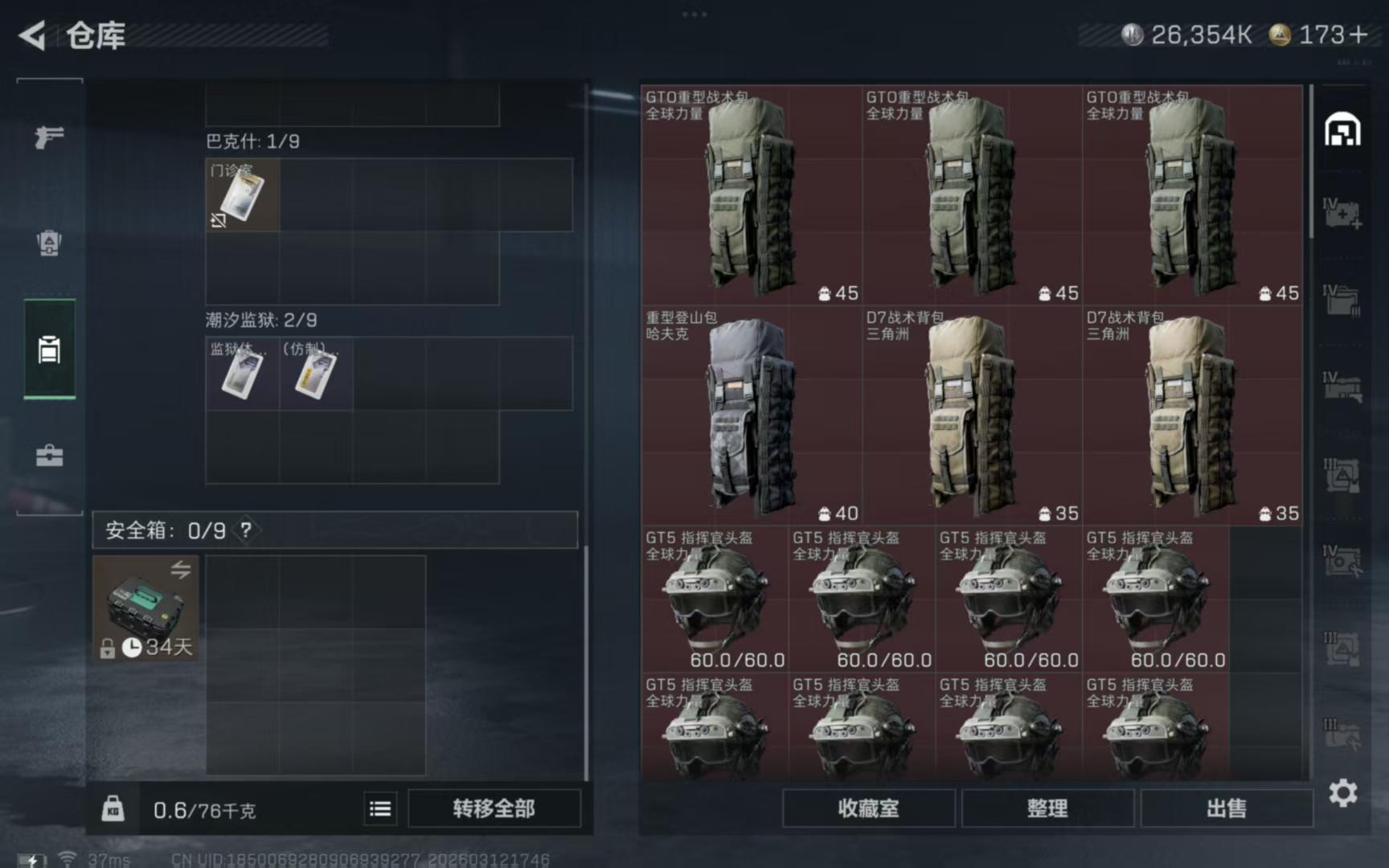Click the swap arrows on safe box

click(x=181, y=570)
